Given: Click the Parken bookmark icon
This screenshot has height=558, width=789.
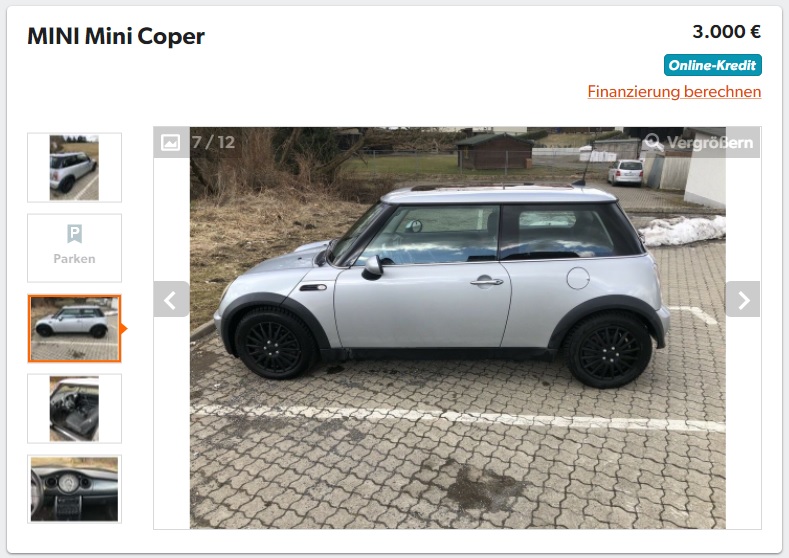Looking at the screenshot, I should 74,234.
